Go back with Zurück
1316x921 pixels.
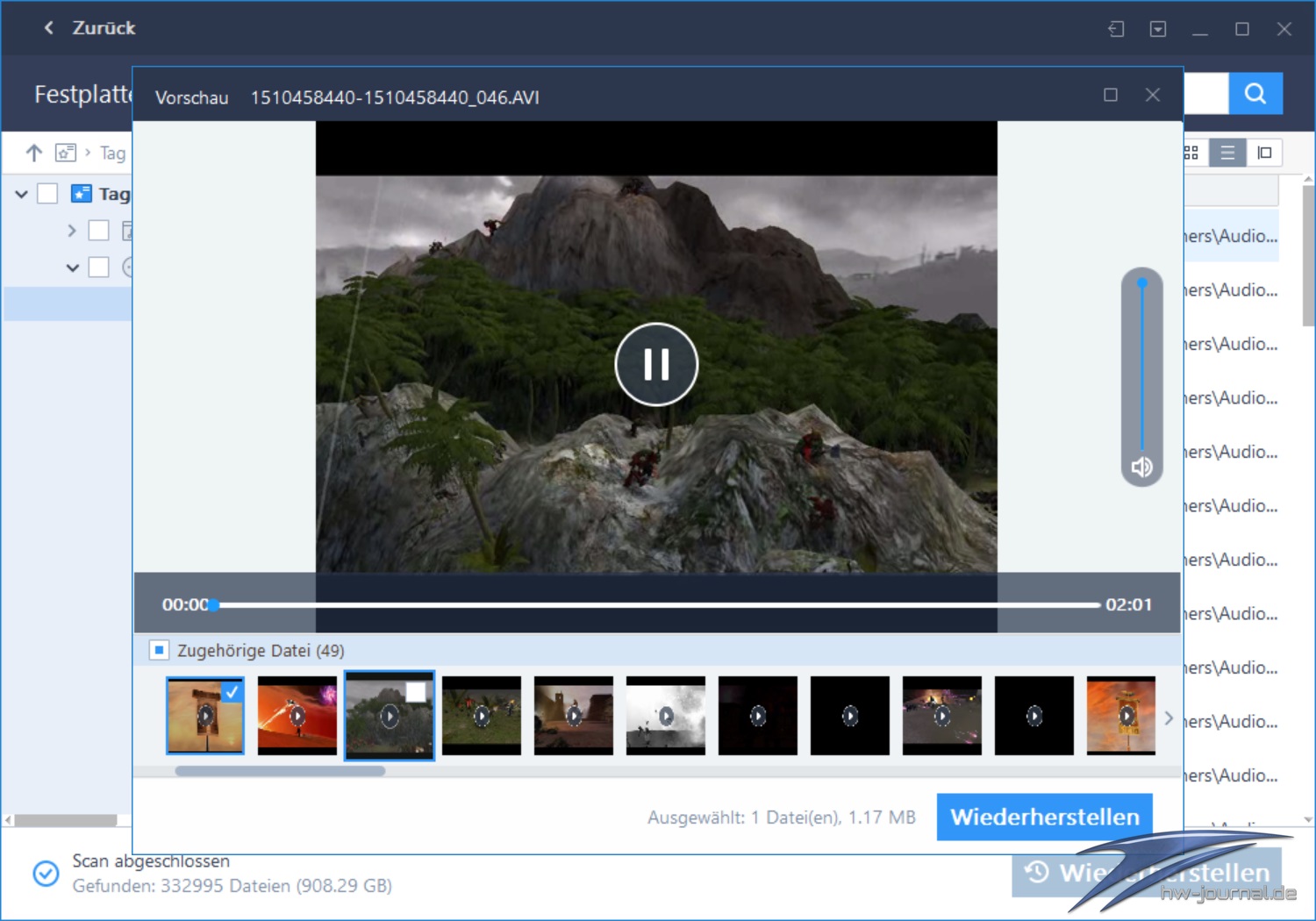90,28
